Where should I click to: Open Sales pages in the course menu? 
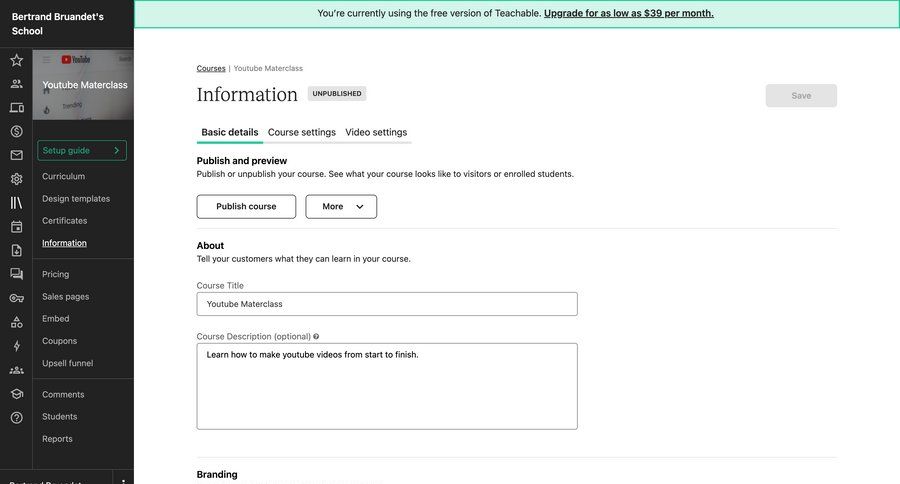tap(65, 297)
